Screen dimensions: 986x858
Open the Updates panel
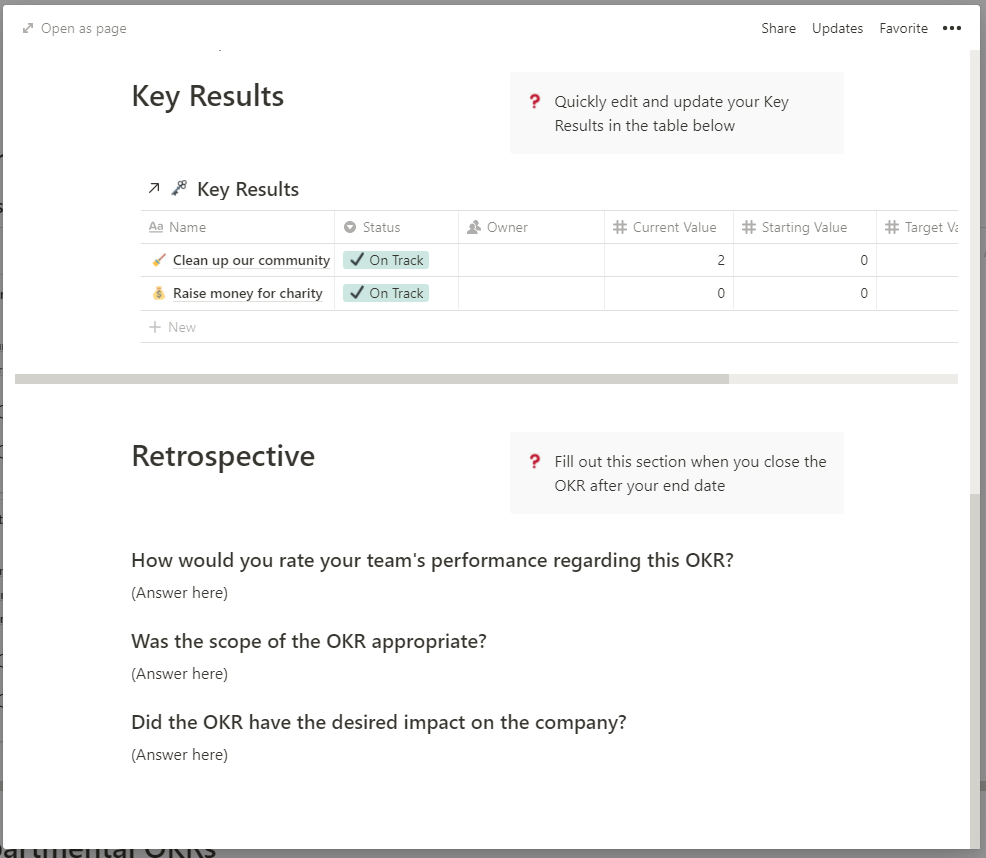[837, 28]
